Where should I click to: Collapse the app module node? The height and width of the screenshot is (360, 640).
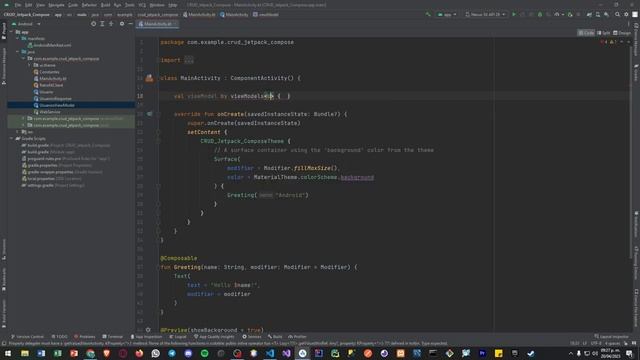click(x=12, y=32)
